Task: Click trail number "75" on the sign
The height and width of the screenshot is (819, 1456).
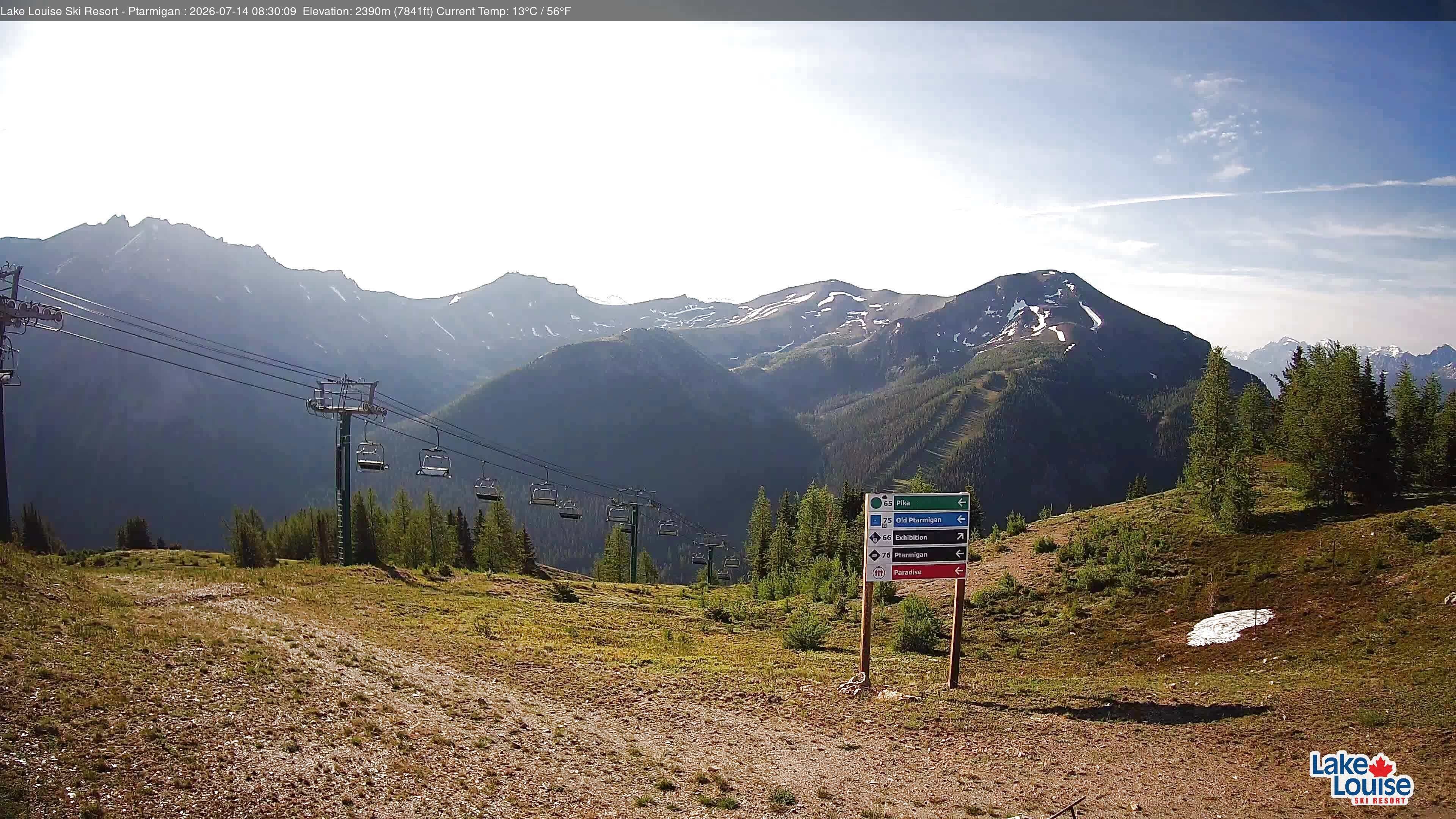Action: 887,521
